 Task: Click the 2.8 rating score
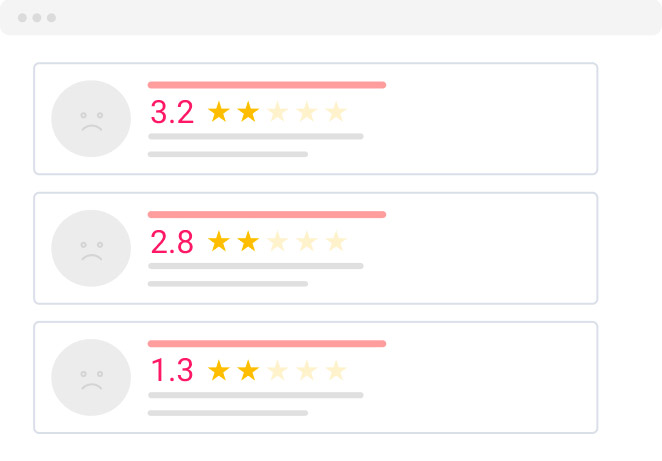coord(172,242)
